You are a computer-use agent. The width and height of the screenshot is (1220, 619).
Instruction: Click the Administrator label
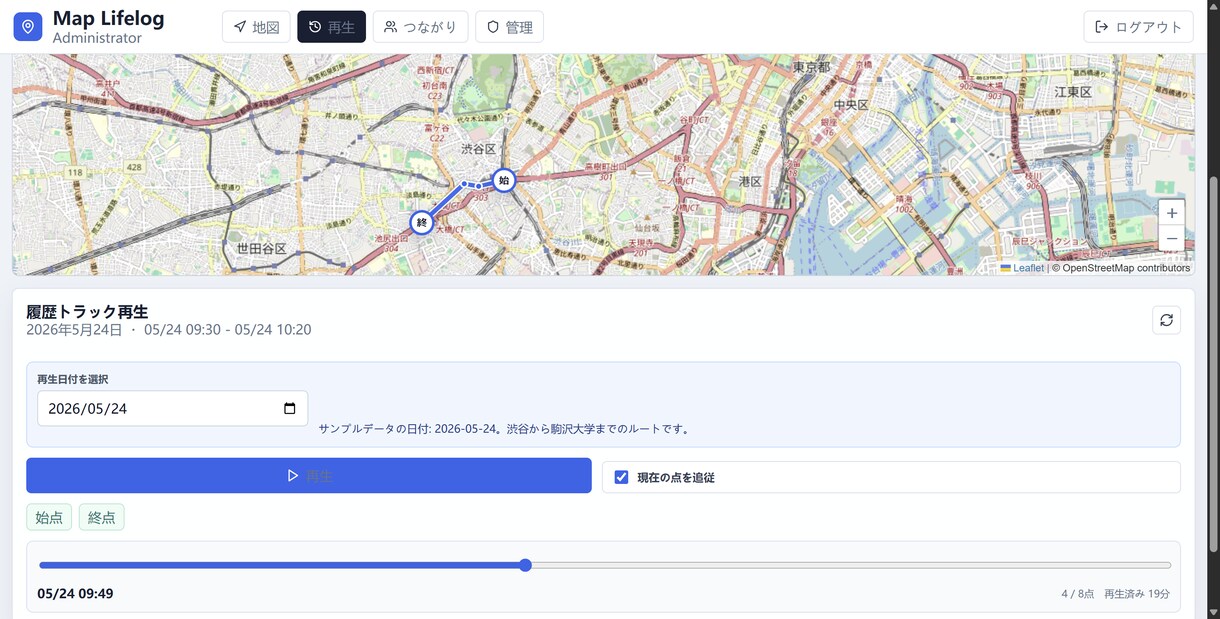[97, 38]
